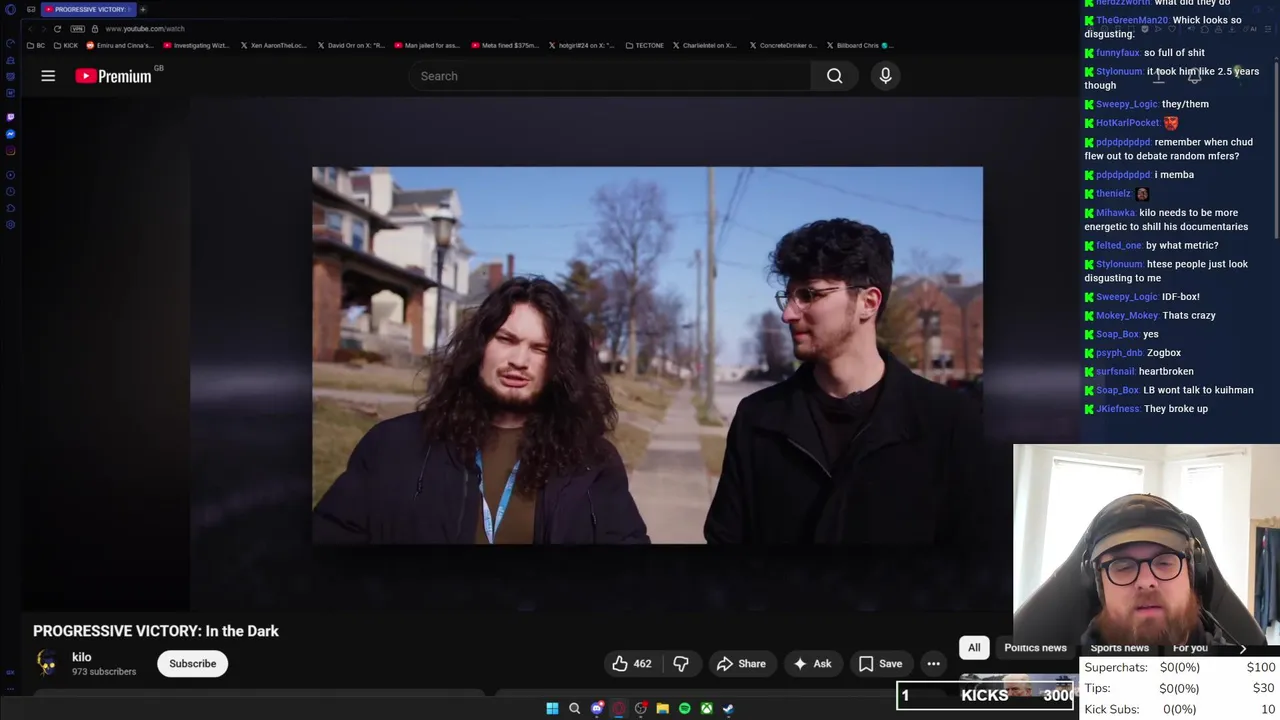Reload the page in browser
This screenshot has height=720, width=1280.
[x=57, y=29]
